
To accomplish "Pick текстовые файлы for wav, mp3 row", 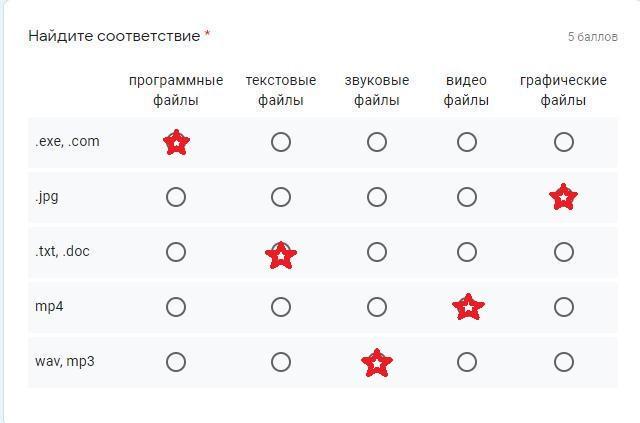I will (281, 362).
